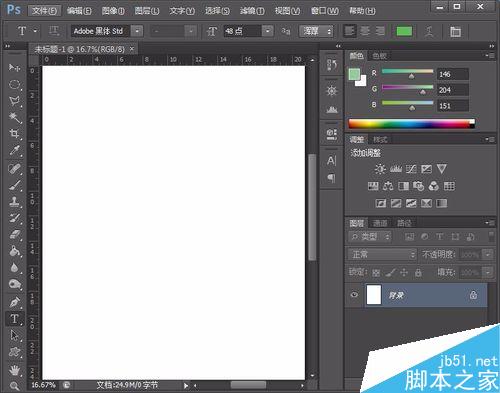
Task: Toggle lock image pixels brush icon
Action: click(390, 273)
